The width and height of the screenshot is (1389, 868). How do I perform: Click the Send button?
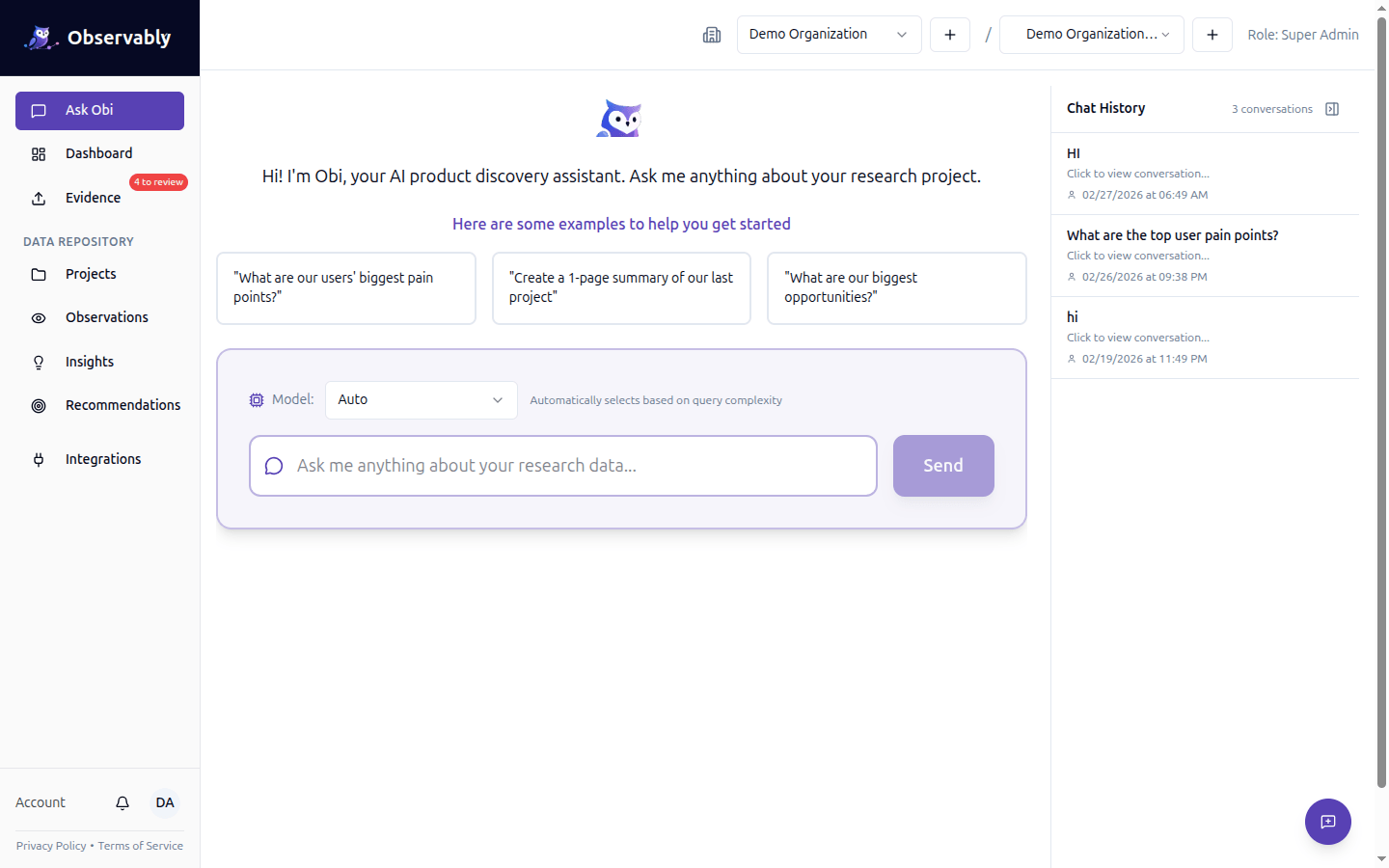[942, 465]
